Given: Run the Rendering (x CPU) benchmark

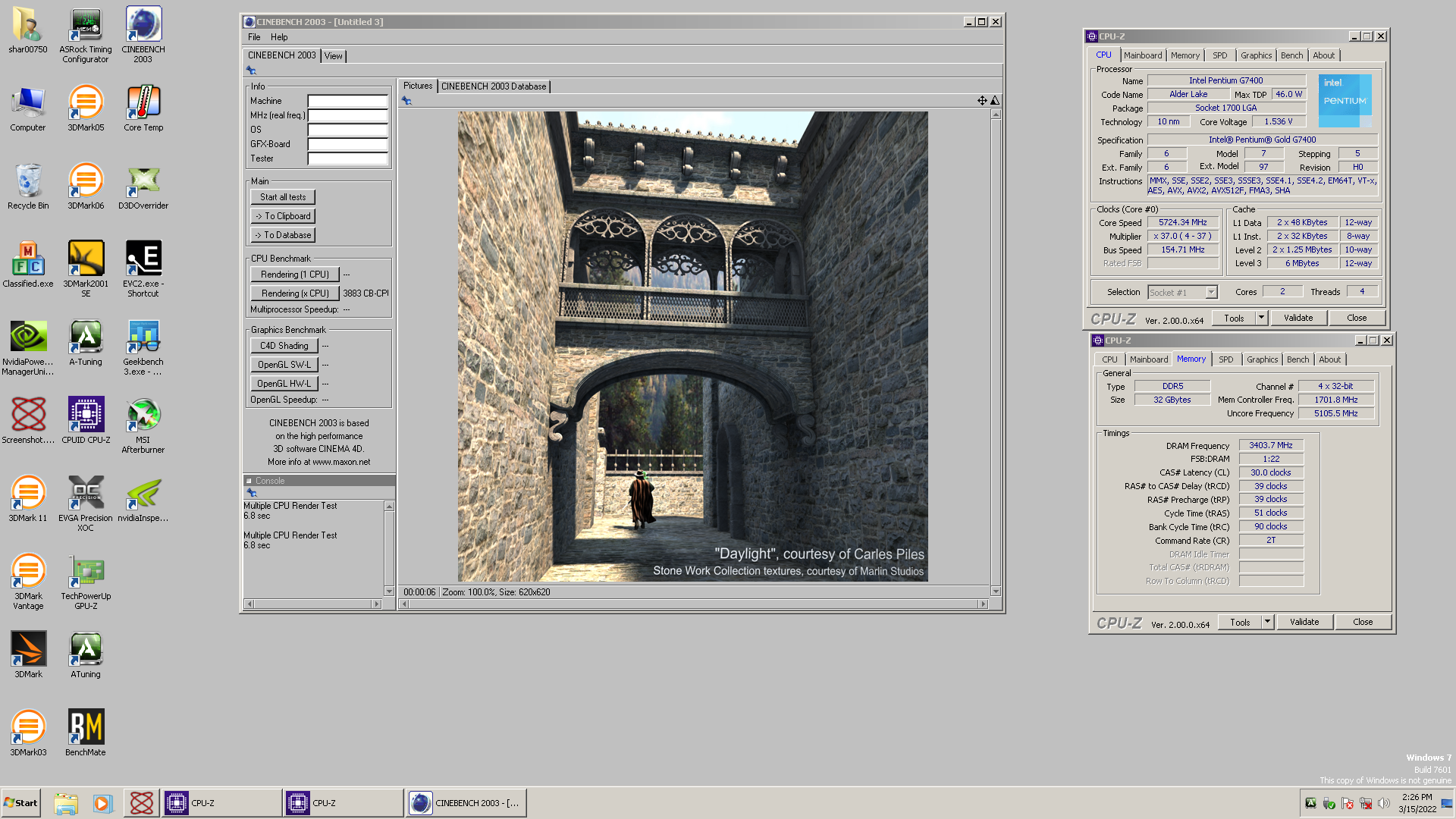Looking at the screenshot, I should 294,293.
